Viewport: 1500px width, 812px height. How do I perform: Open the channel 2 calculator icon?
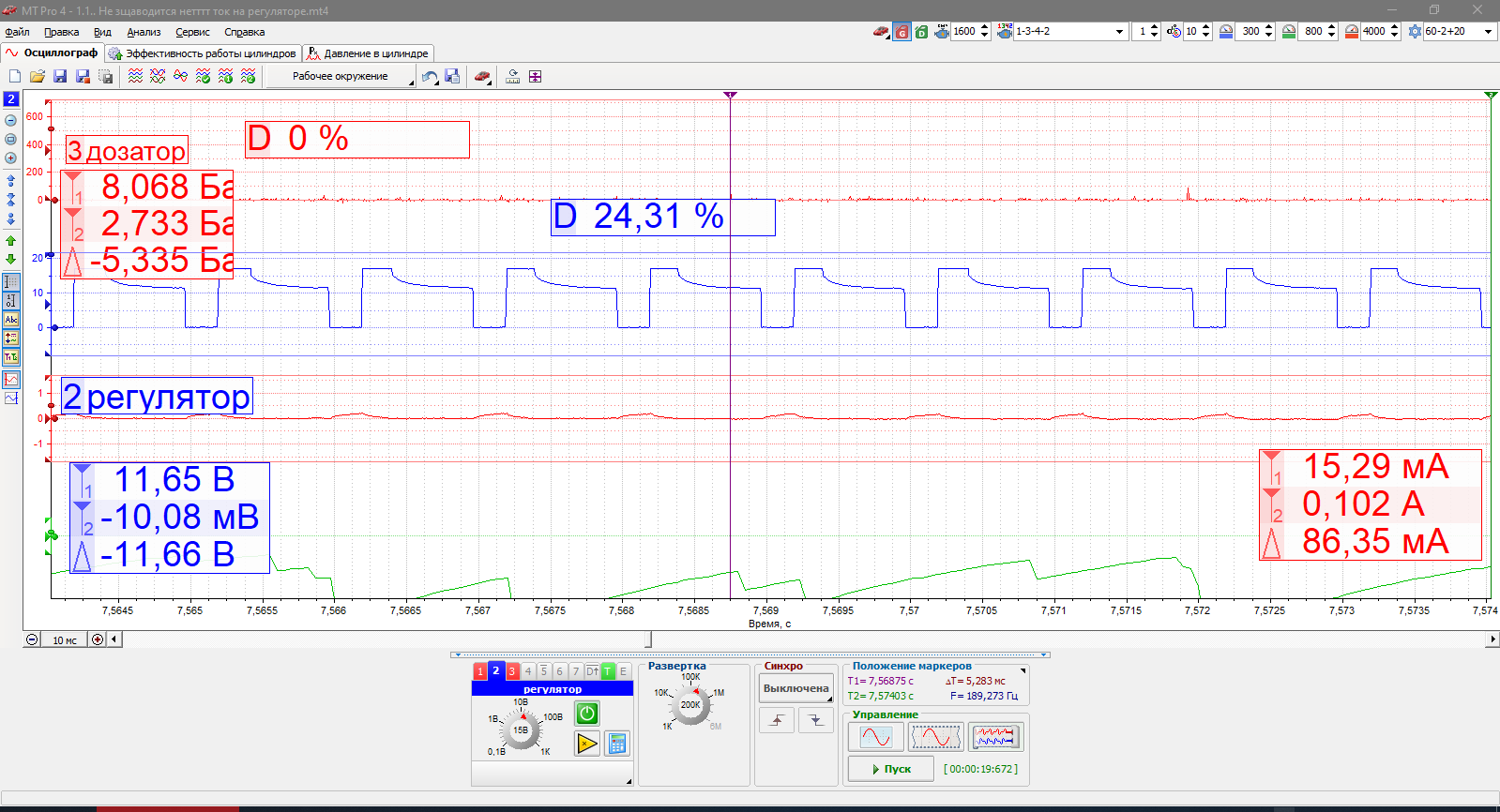click(x=616, y=744)
